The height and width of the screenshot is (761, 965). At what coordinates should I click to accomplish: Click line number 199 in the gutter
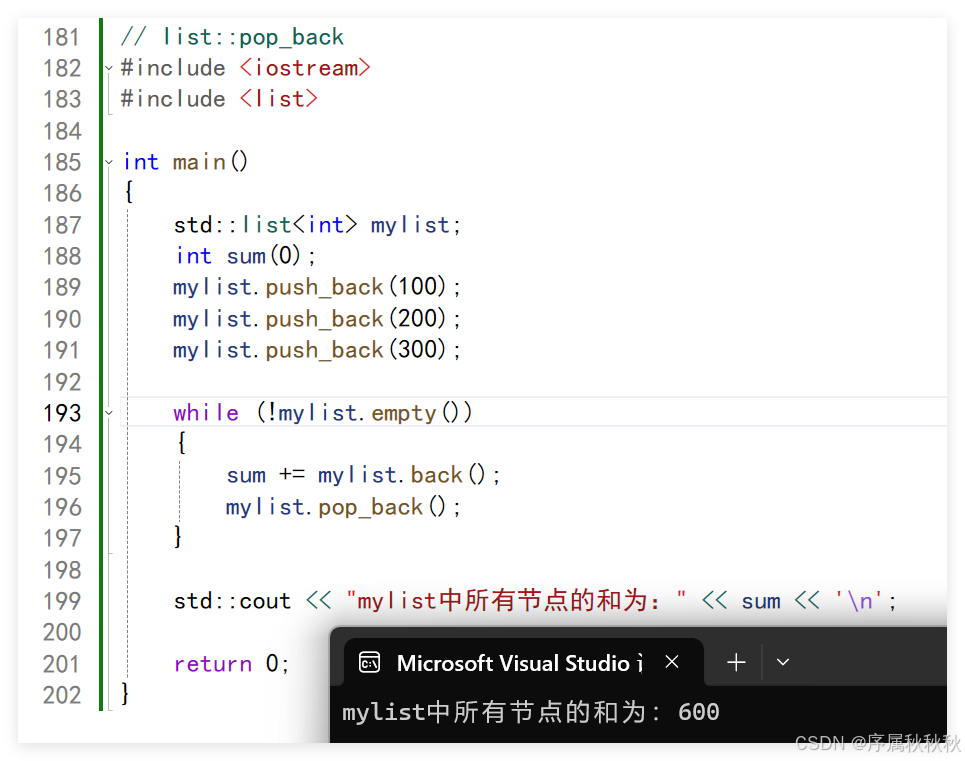click(x=62, y=601)
